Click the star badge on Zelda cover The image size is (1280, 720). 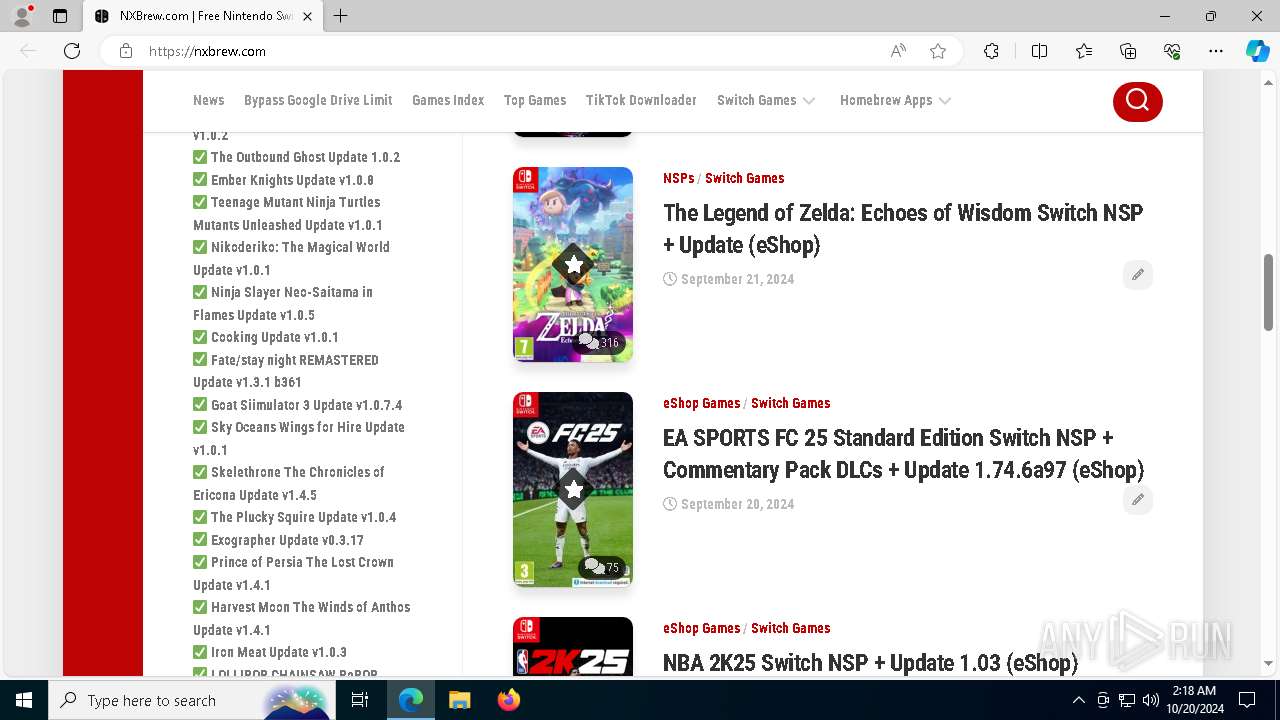(x=573, y=265)
